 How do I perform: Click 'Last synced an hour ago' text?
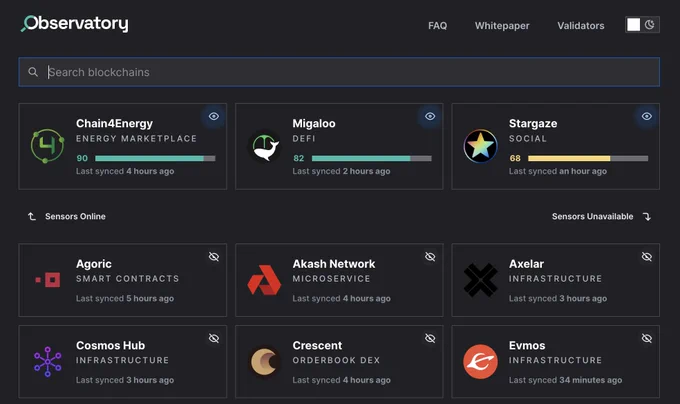(558, 171)
